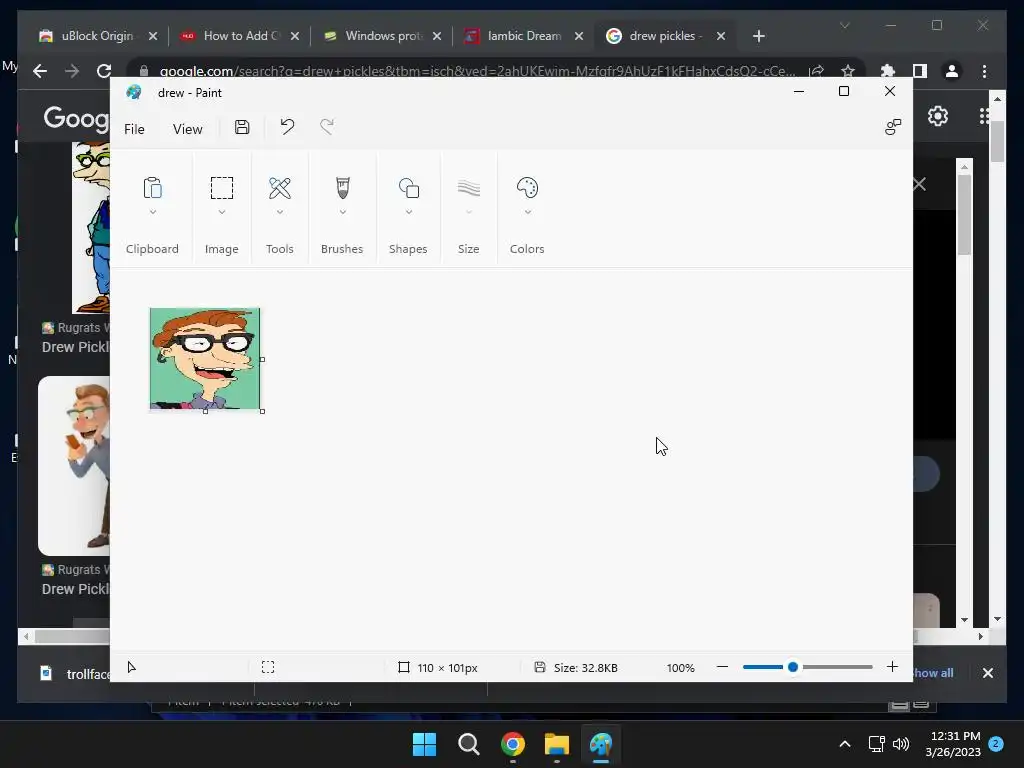Open the Tools pencil-and-brush icon
Image resolution: width=1024 pixels, height=768 pixels.
coord(280,188)
